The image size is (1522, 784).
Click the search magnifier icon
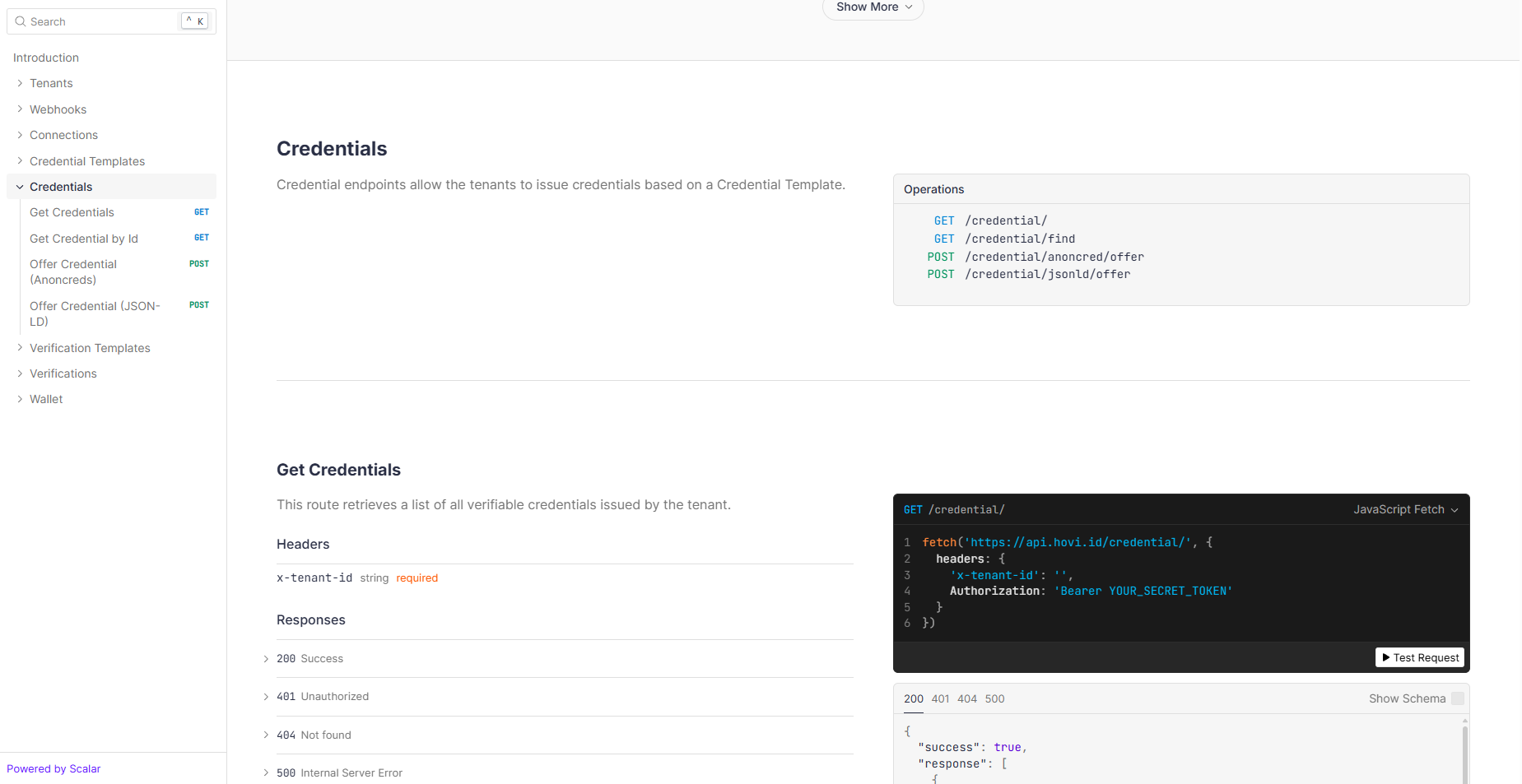tap(21, 21)
